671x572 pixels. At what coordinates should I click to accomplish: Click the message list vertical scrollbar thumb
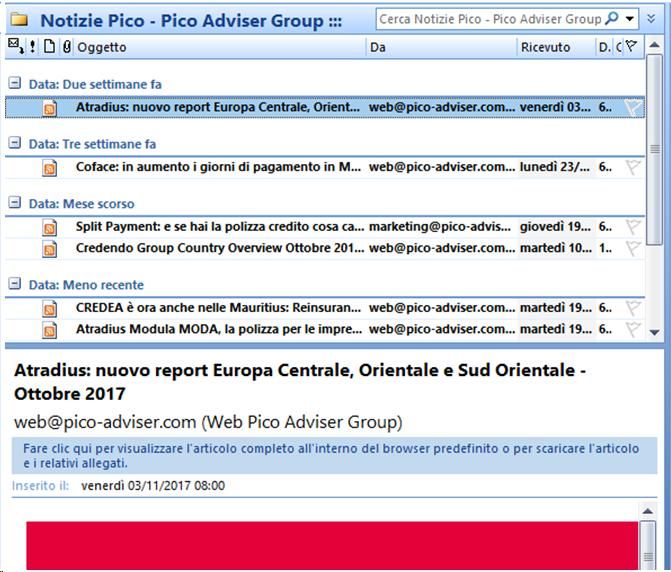[654, 149]
